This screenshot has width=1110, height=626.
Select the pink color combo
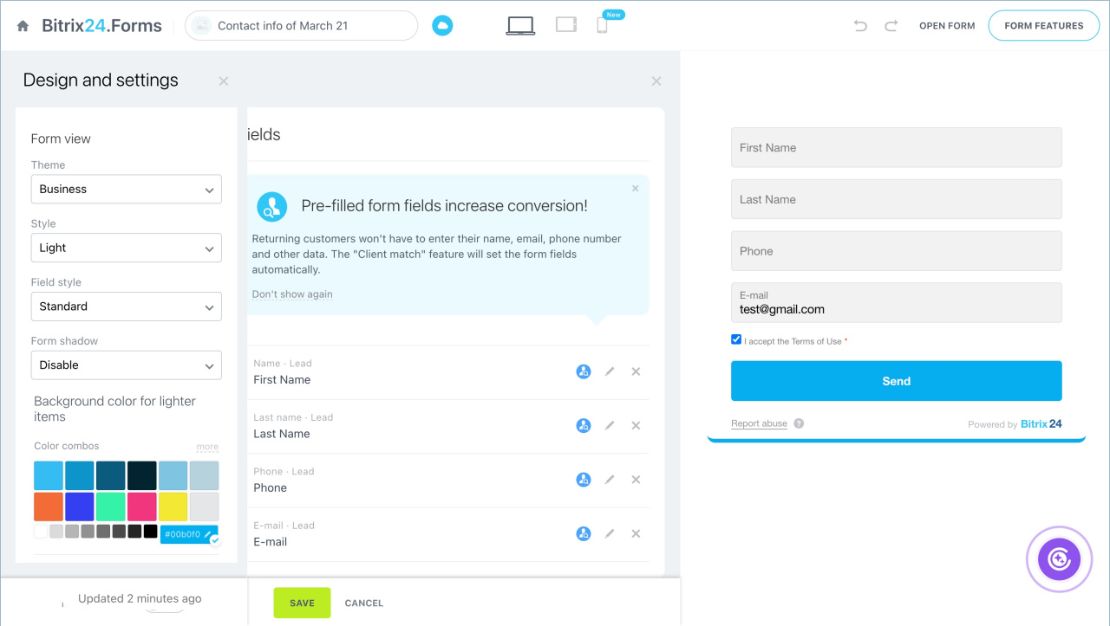pos(142,507)
